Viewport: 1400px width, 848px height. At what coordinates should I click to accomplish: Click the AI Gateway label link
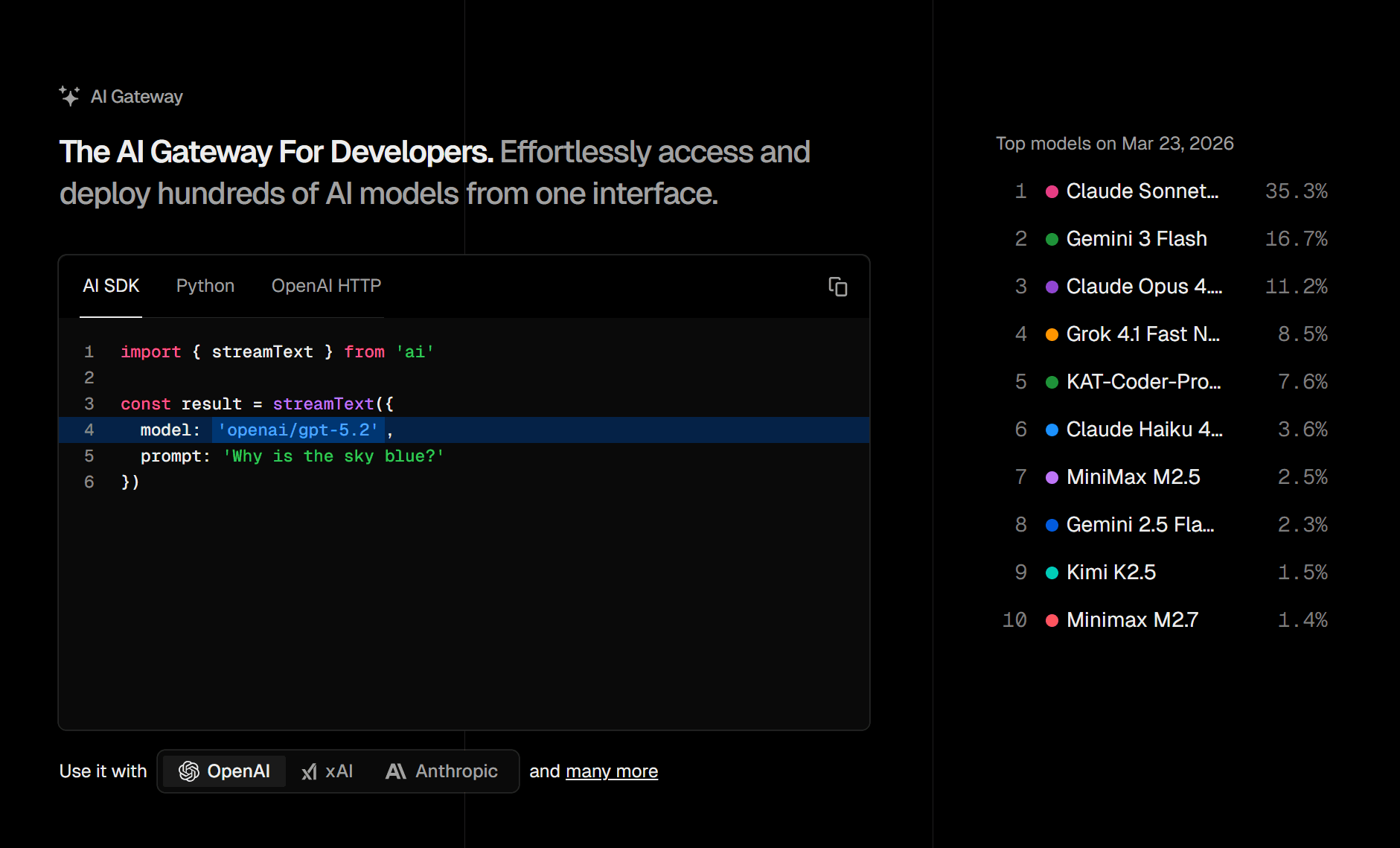coord(136,97)
